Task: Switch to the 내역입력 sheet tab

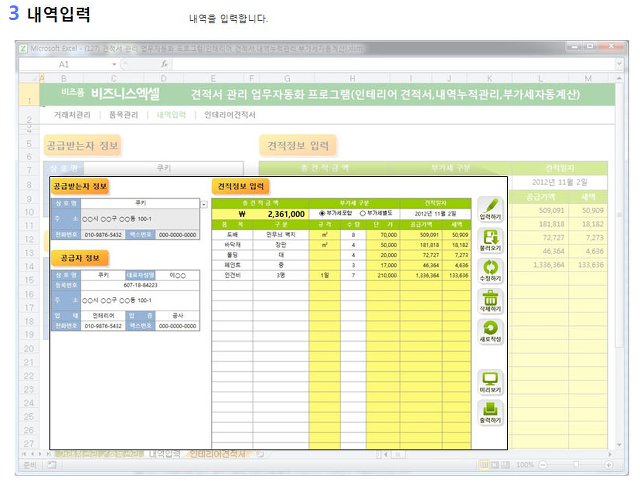Action: point(164,454)
